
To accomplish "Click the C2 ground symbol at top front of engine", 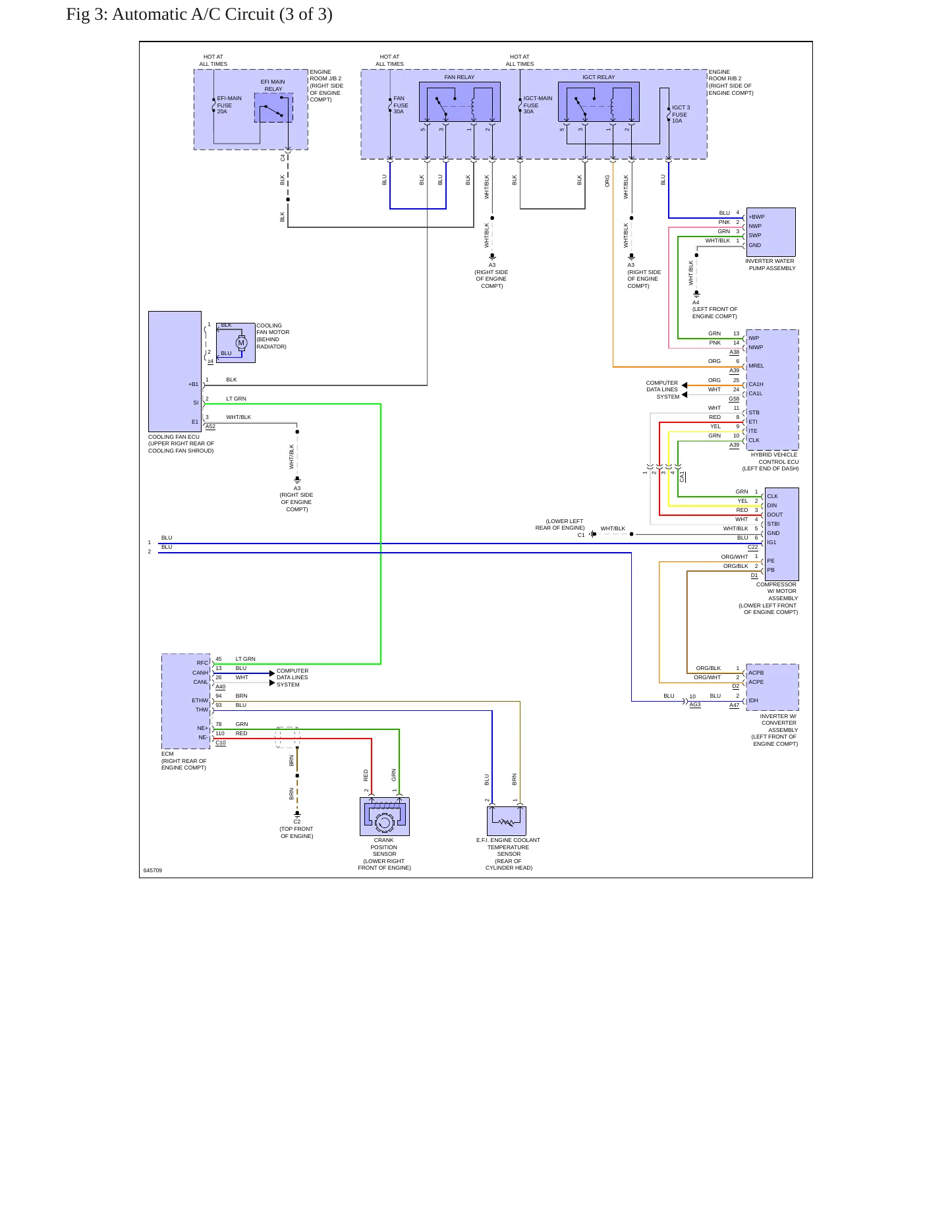I will click(297, 814).
